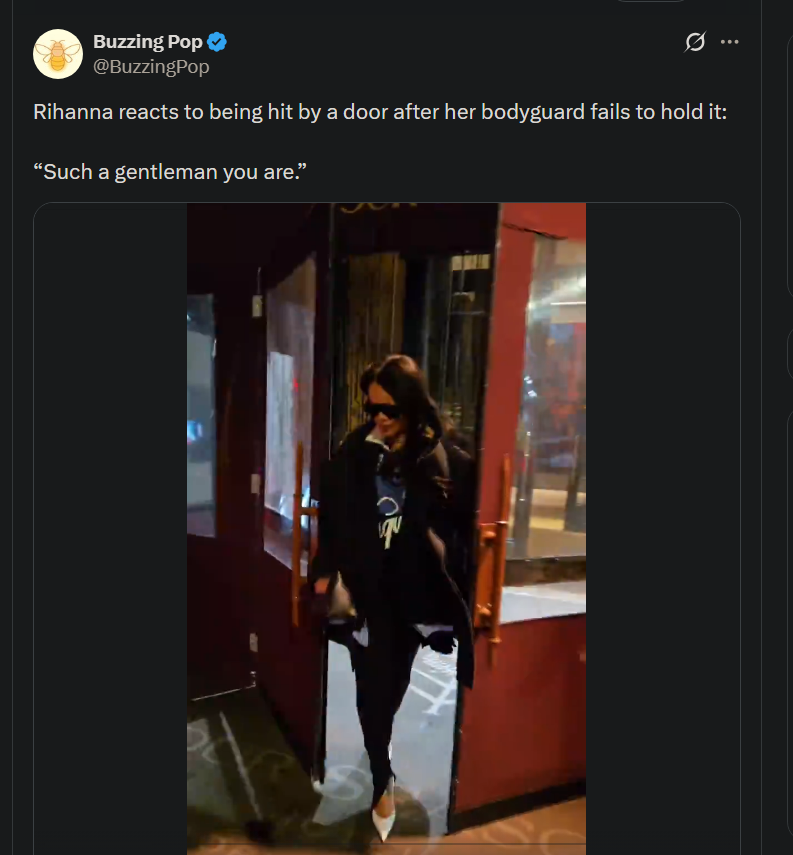
Task: Click the word "gentleman" in the quote
Action: click(x=185, y=171)
